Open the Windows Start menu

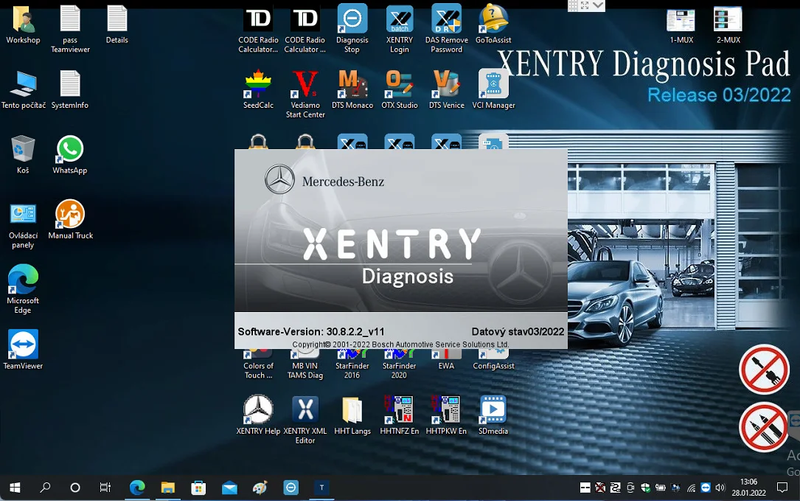point(15,488)
